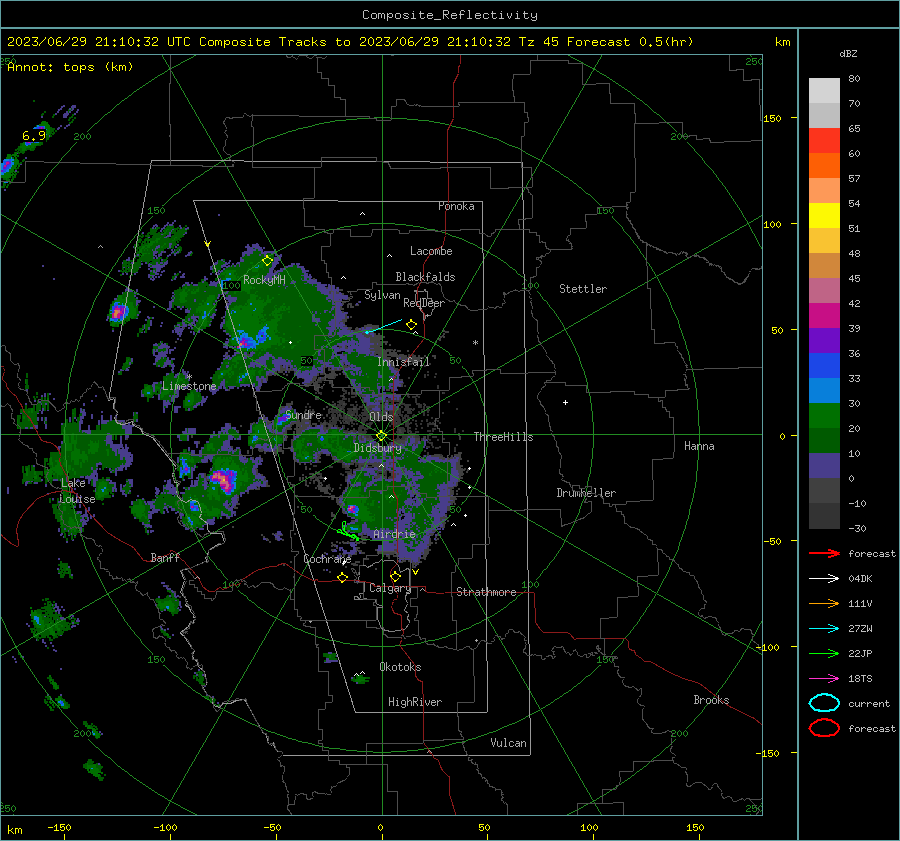Click the dBZ scale heading
The image size is (900, 841).
(848, 53)
